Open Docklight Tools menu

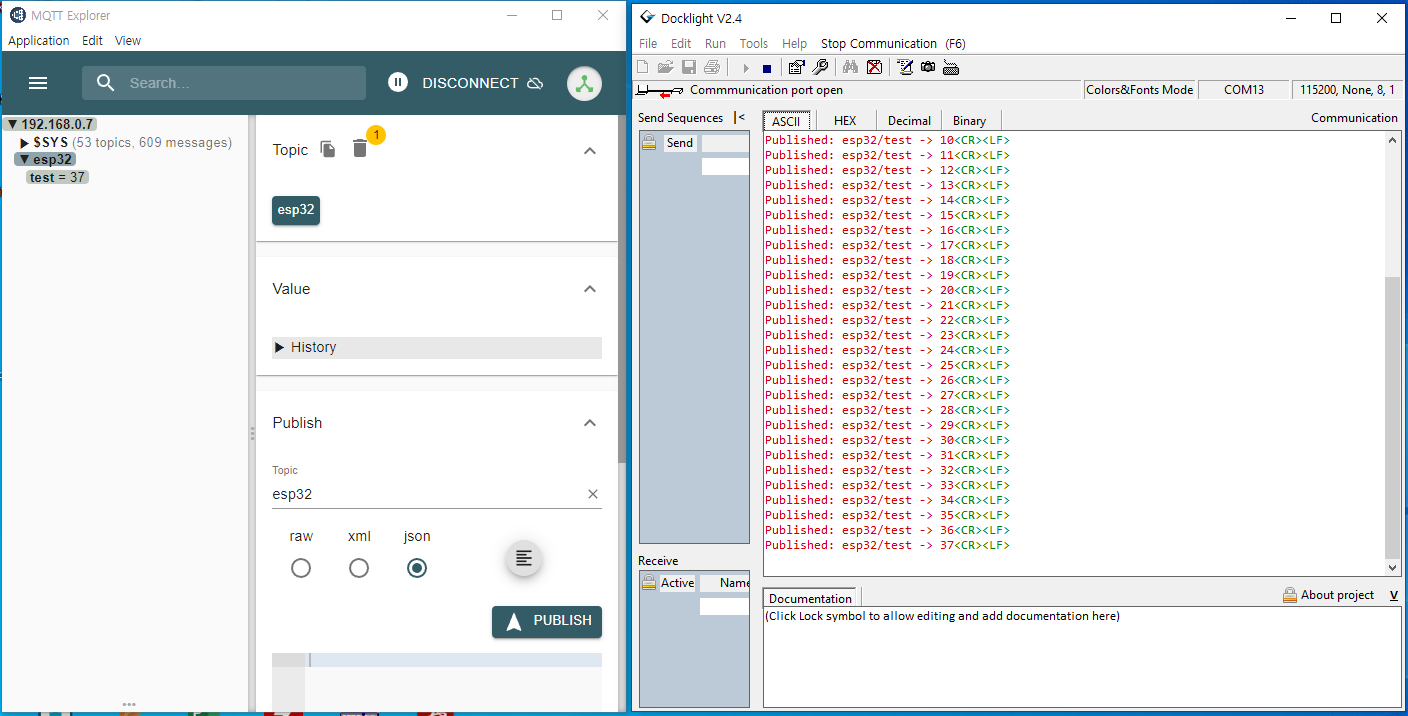tap(754, 44)
